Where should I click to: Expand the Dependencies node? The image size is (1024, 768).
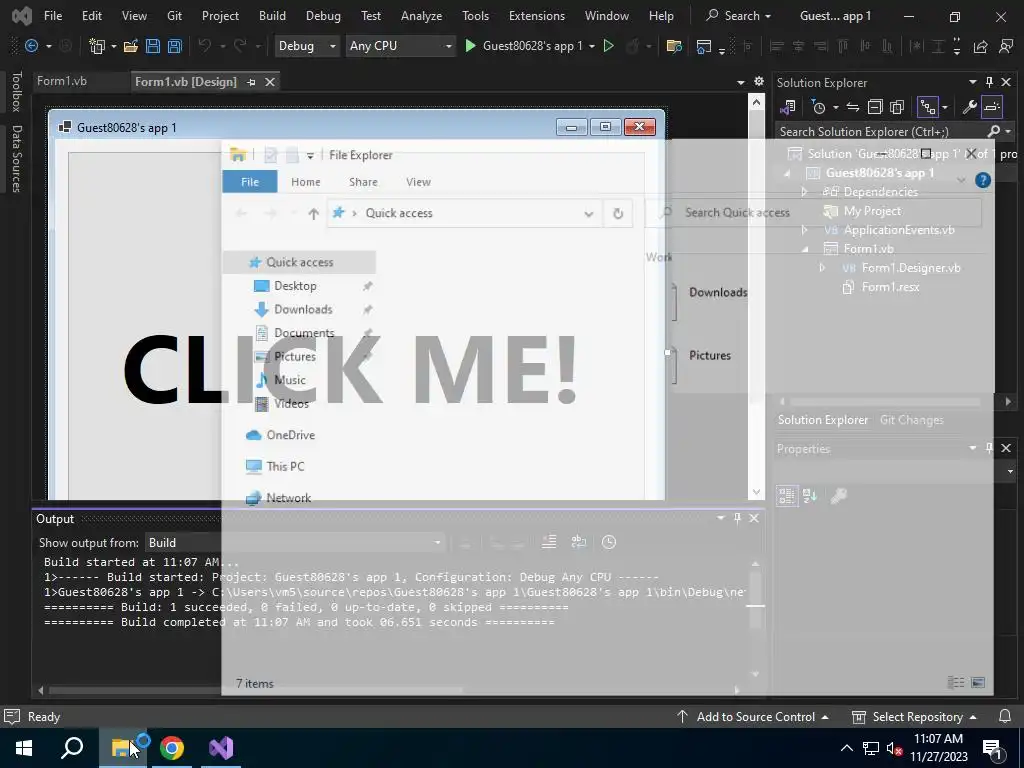pyautogui.click(x=805, y=192)
